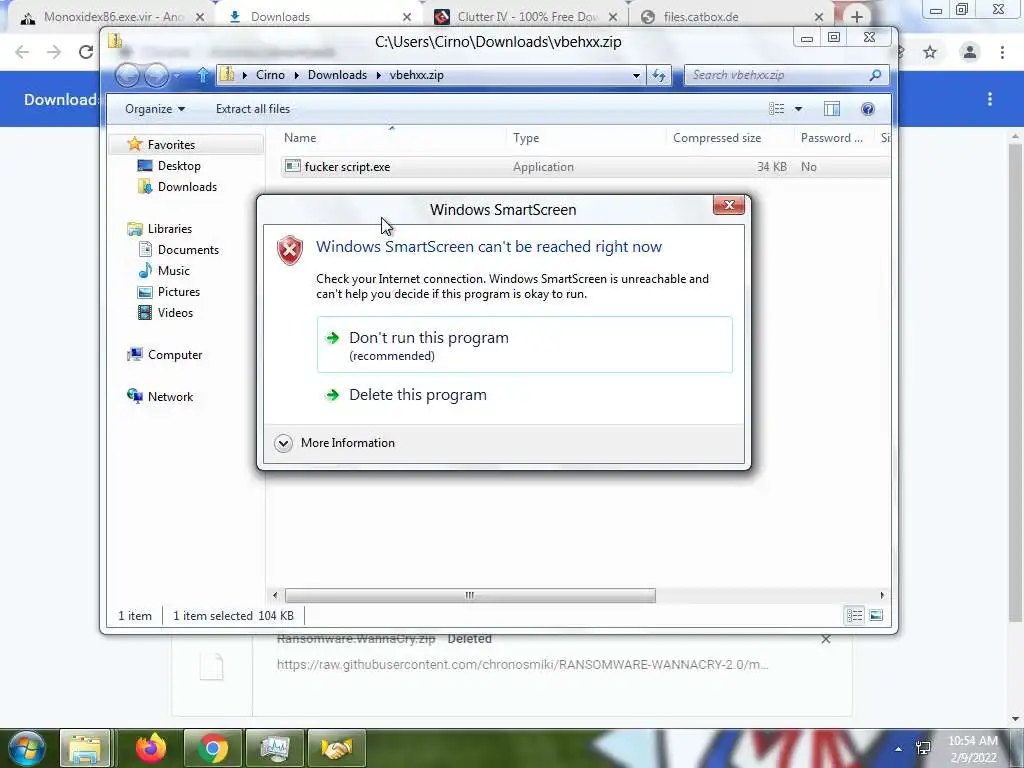Open a new Chrome tab
This screenshot has height=768, width=1024.
tap(857, 17)
